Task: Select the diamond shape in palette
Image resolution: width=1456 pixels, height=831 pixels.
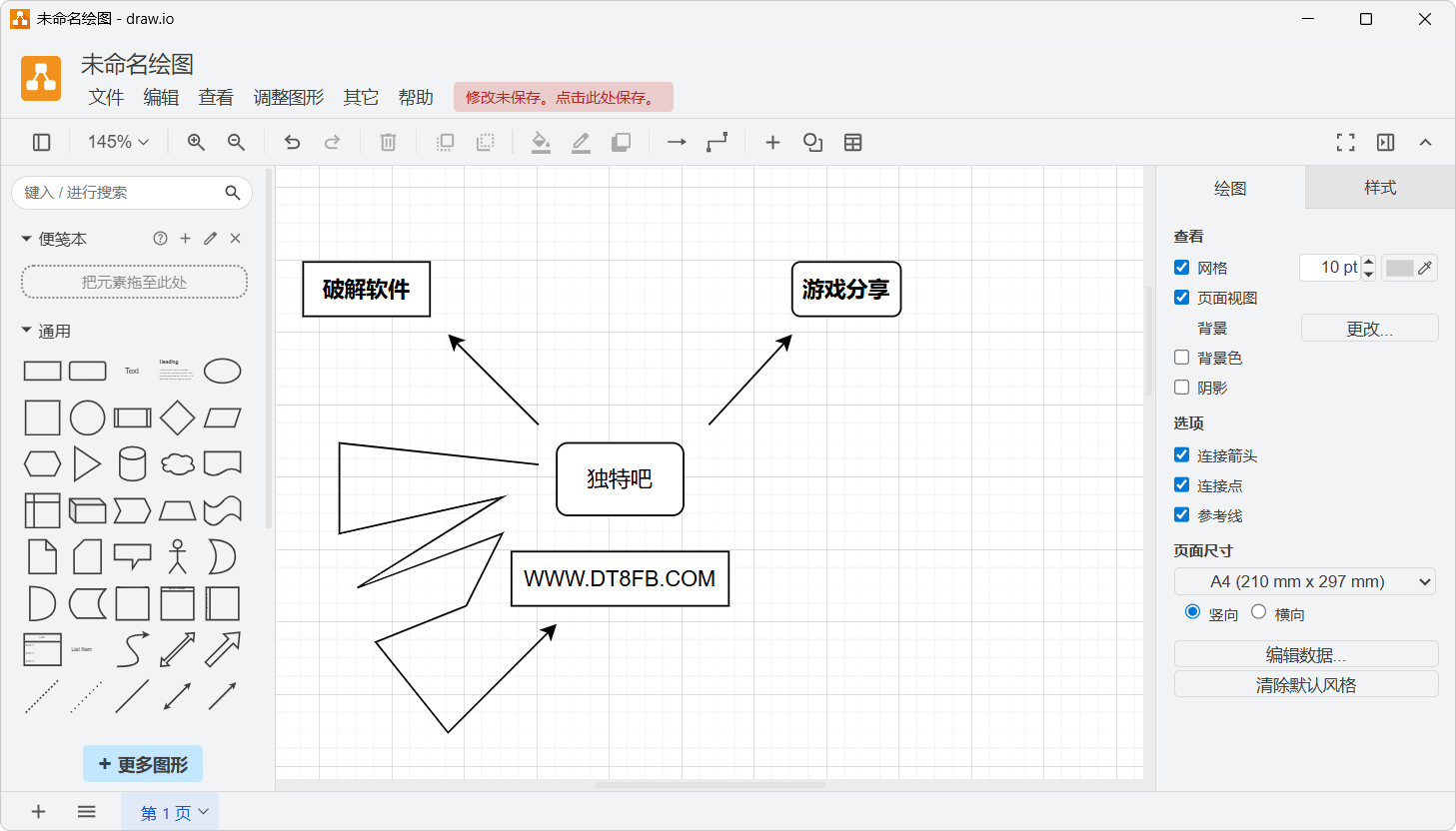Action: [177, 417]
